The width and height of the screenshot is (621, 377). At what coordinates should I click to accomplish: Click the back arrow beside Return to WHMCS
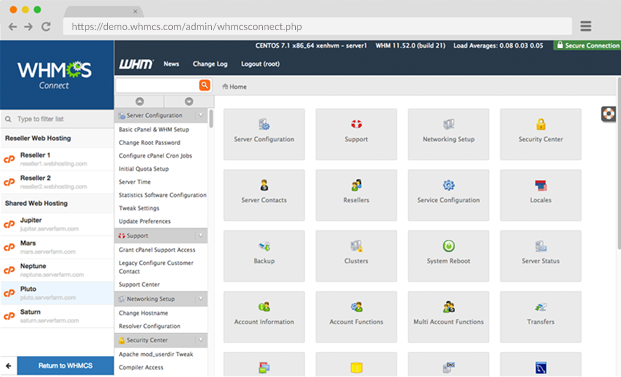click(8, 366)
